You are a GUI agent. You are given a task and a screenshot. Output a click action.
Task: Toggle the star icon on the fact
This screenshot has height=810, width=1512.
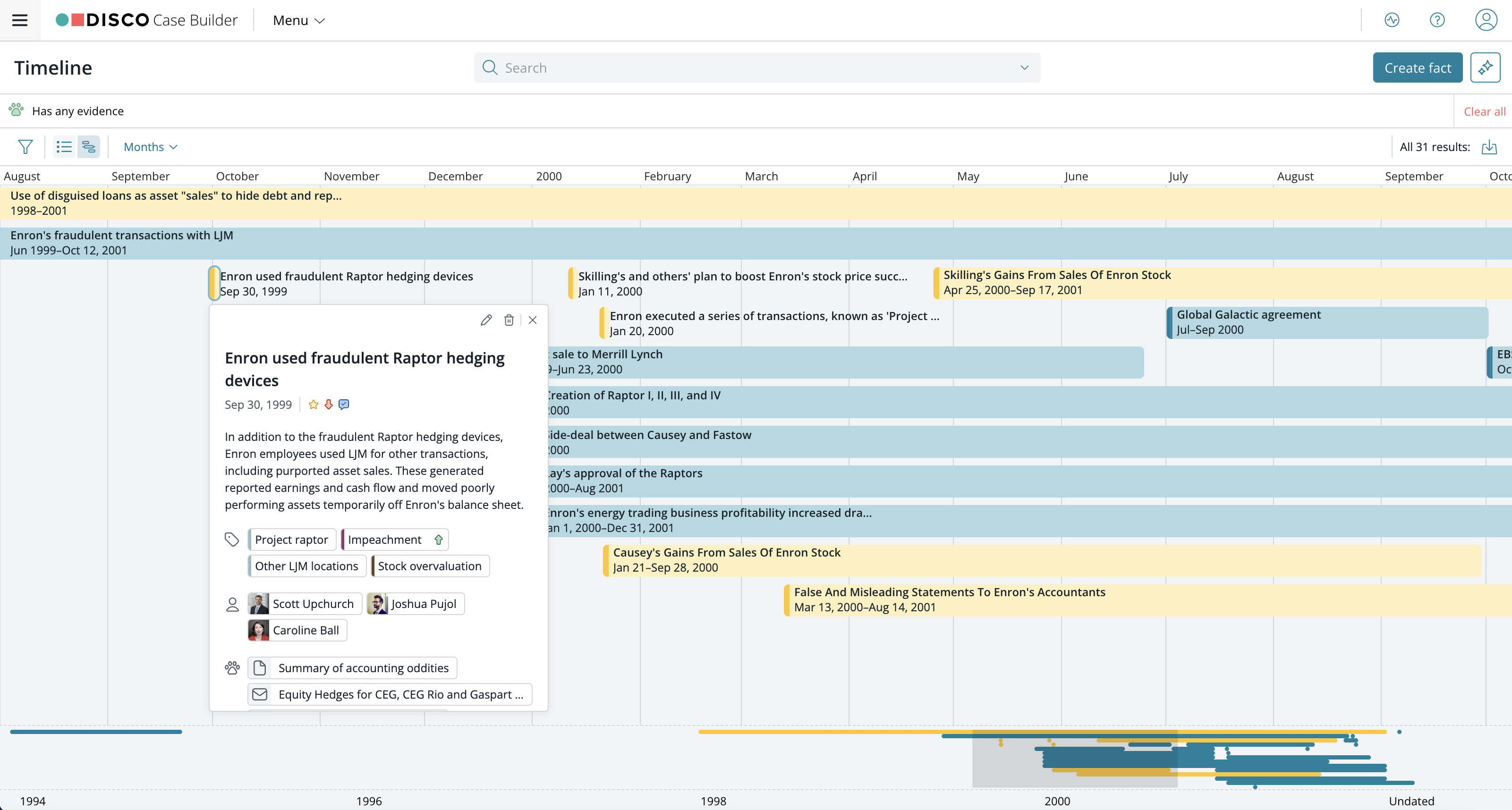tap(314, 404)
